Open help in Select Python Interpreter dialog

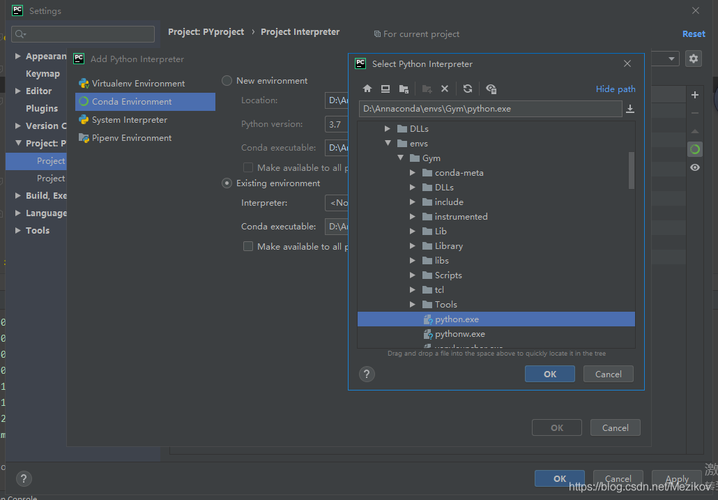(366, 374)
